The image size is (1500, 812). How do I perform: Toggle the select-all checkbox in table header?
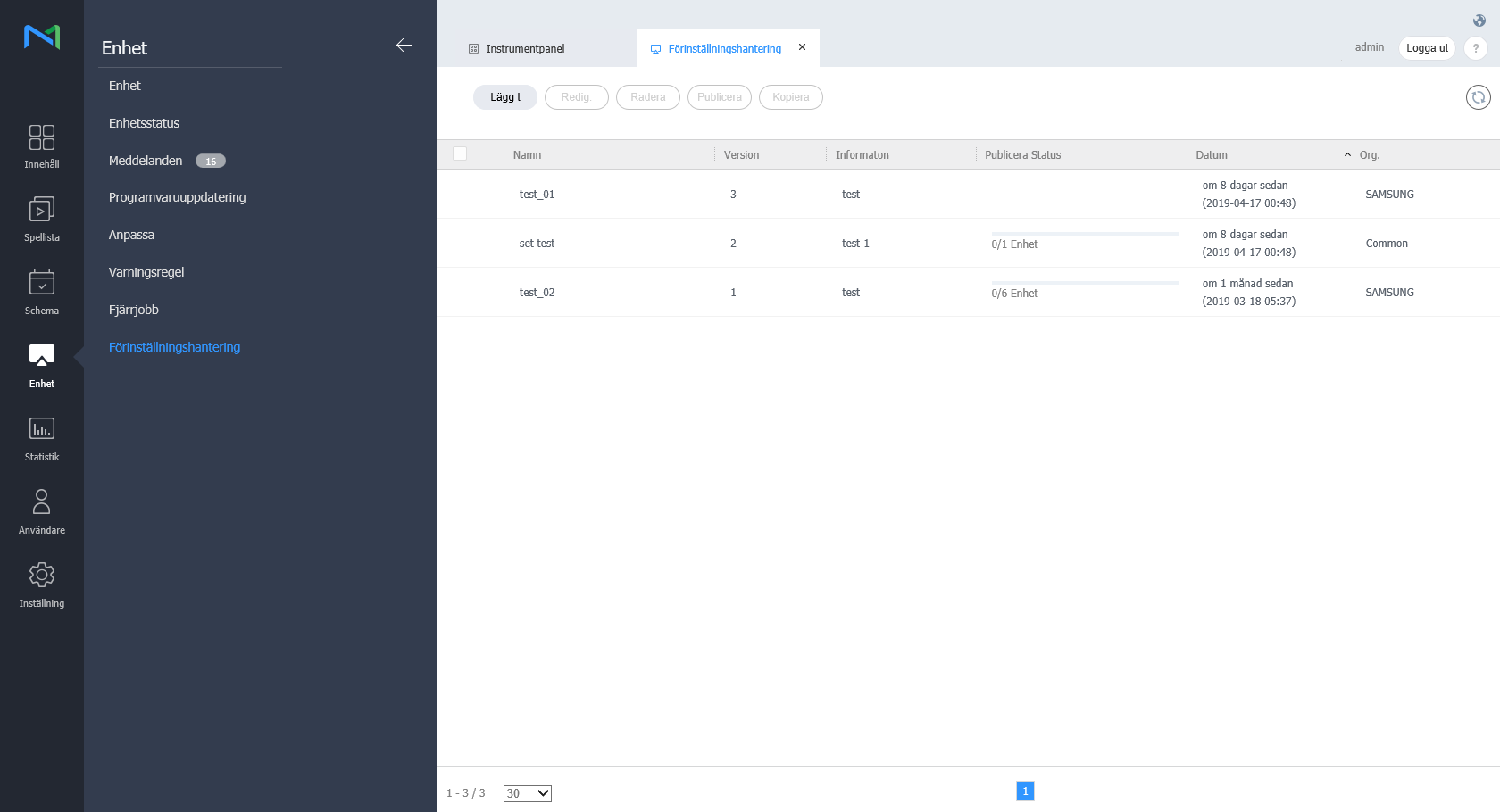click(x=460, y=153)
